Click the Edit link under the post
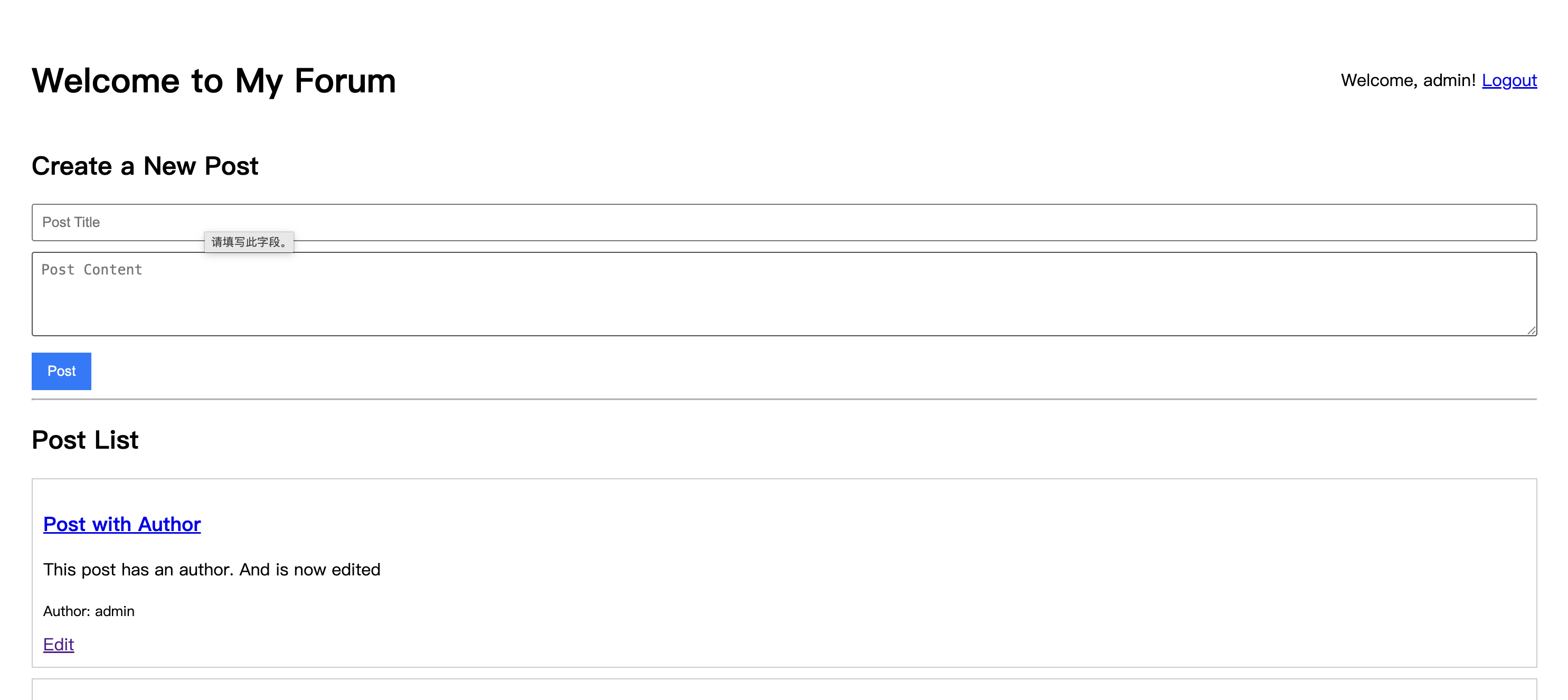 [59, 644]
